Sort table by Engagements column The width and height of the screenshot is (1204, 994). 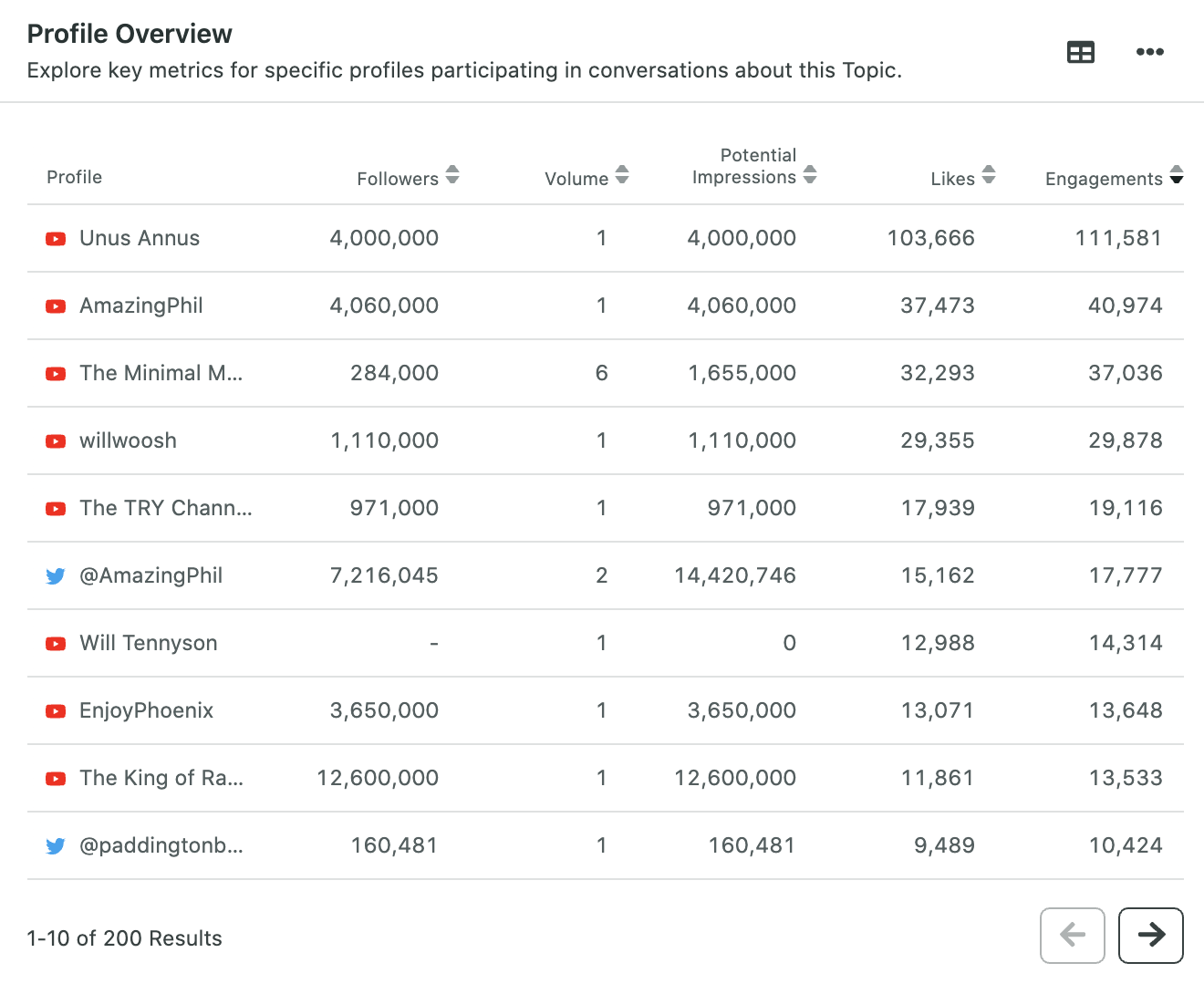pos(1177,175)
